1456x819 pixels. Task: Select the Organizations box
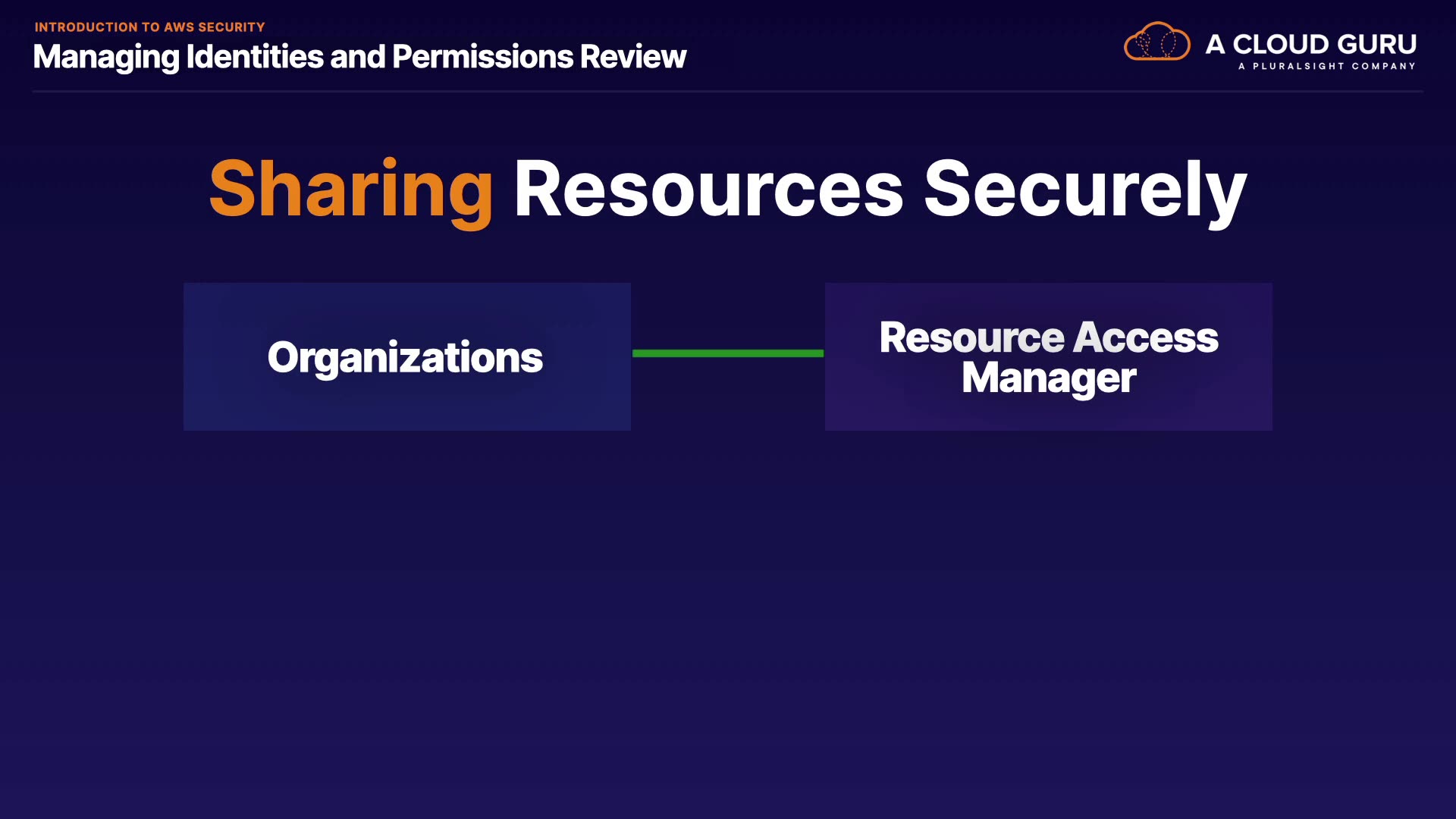coord(406,356)
